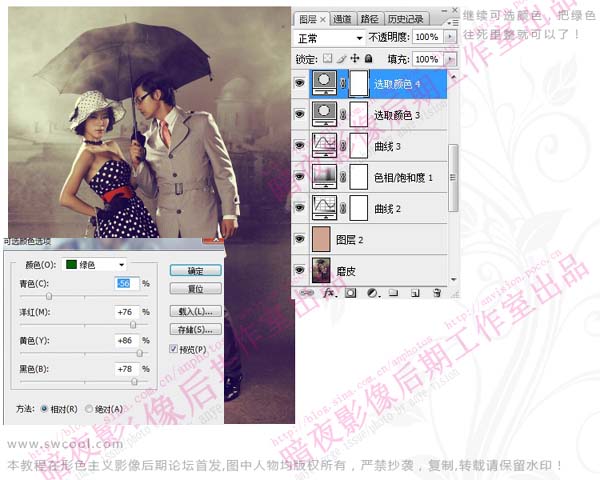Hide the 磨皮 layer with its eye icon
Screen dimensions: 600x480
[300, 269]
